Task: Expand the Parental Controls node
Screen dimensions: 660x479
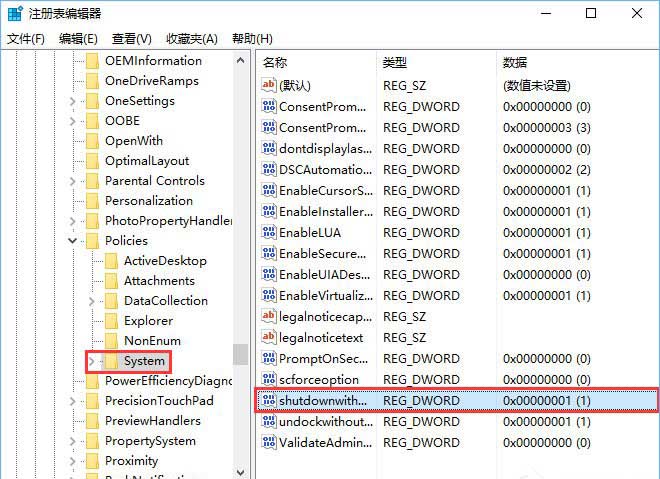Action: point(72,181)
